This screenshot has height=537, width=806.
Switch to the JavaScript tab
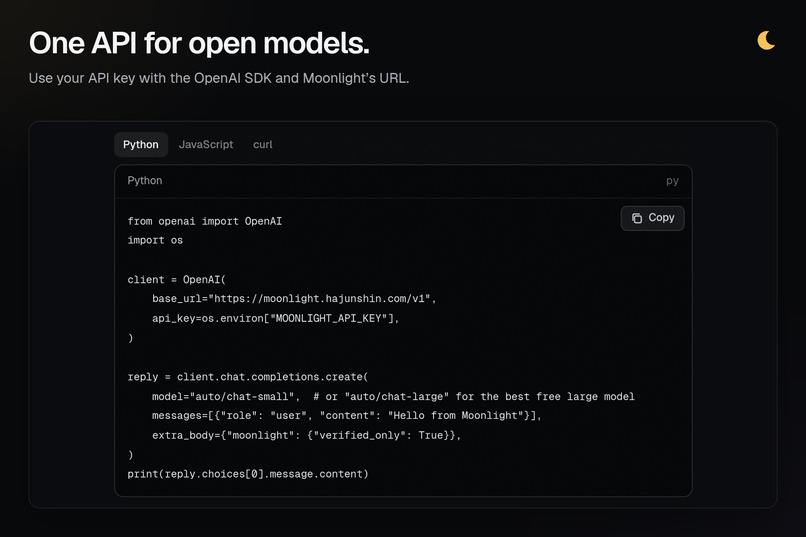(206, 144)
